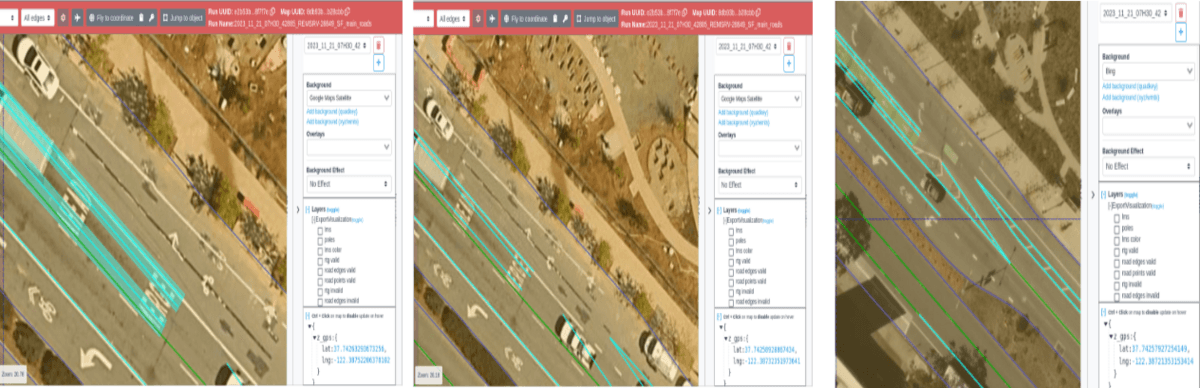
Task: Click the airplane fly icon in middle panel toolbar
Action: click(x=492, y=18)
